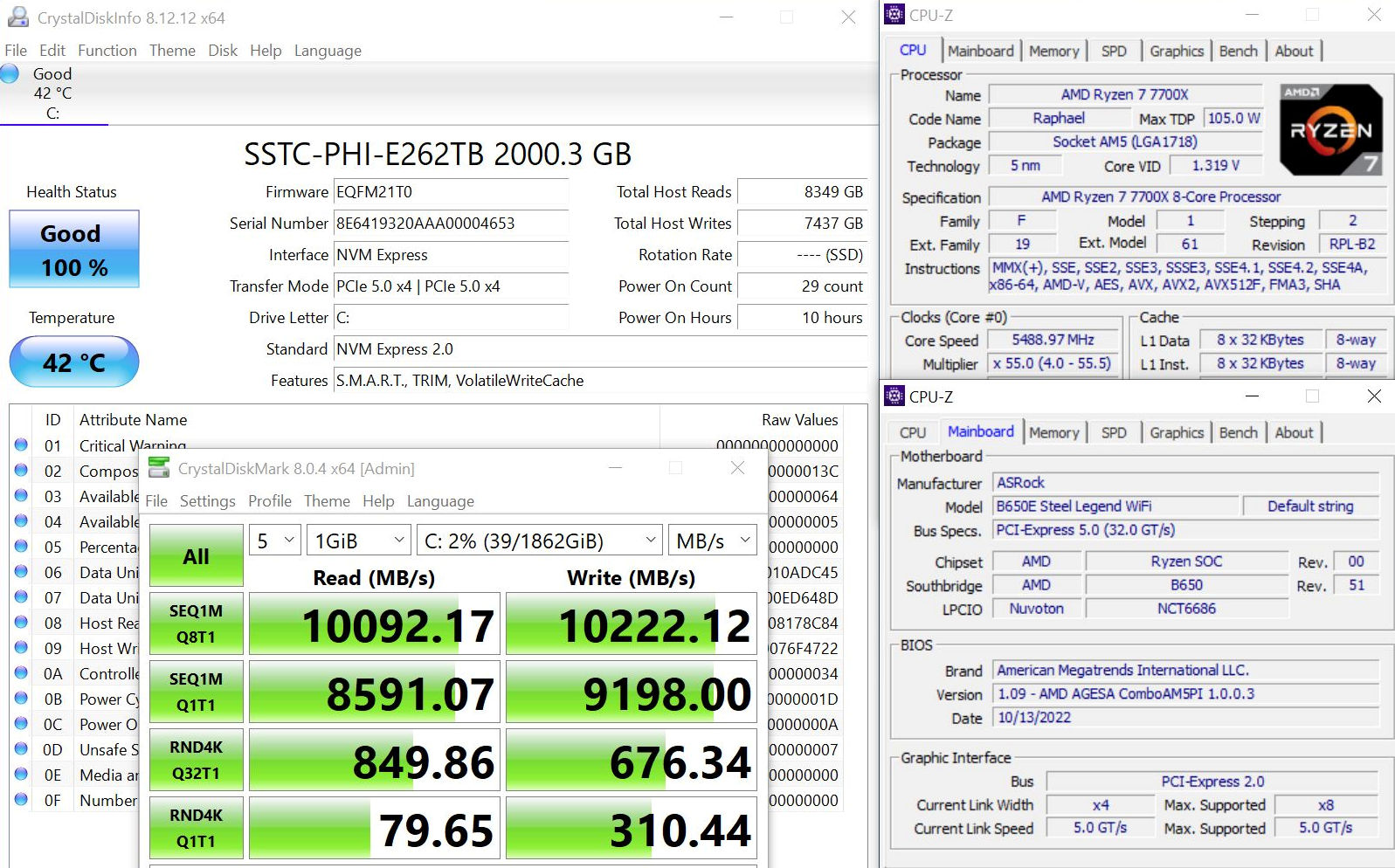Click the Ryzen 7 logo in CPU-Z
The width and height of the screenshot is (1395, 868).
tap(1330, 129)
